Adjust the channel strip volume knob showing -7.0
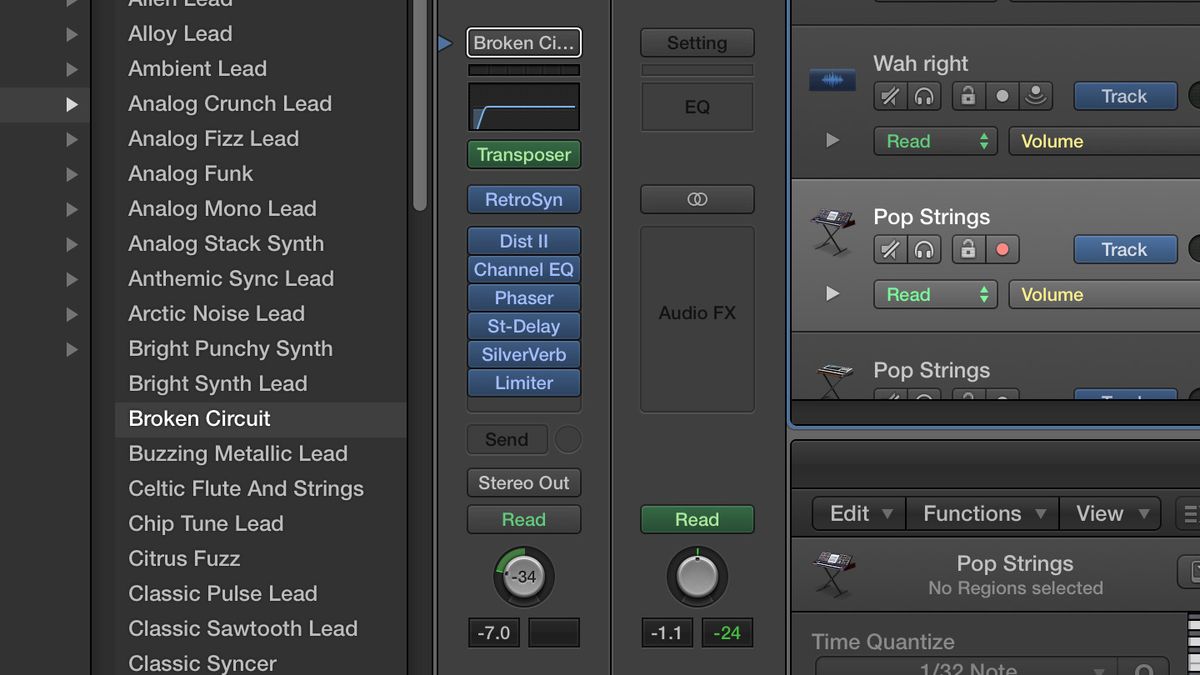Viewport: 1200px width, 675px height. (523, 578)
